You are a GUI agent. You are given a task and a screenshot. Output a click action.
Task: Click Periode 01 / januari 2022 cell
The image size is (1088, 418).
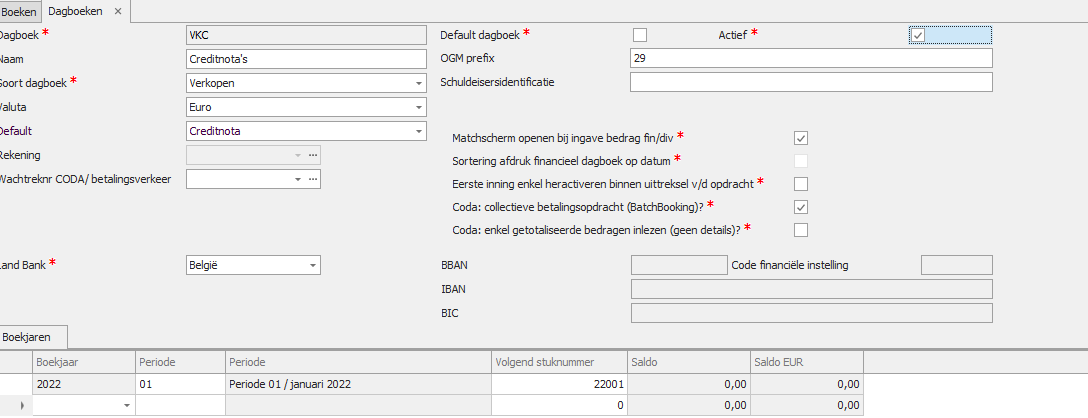click(359, 385)
